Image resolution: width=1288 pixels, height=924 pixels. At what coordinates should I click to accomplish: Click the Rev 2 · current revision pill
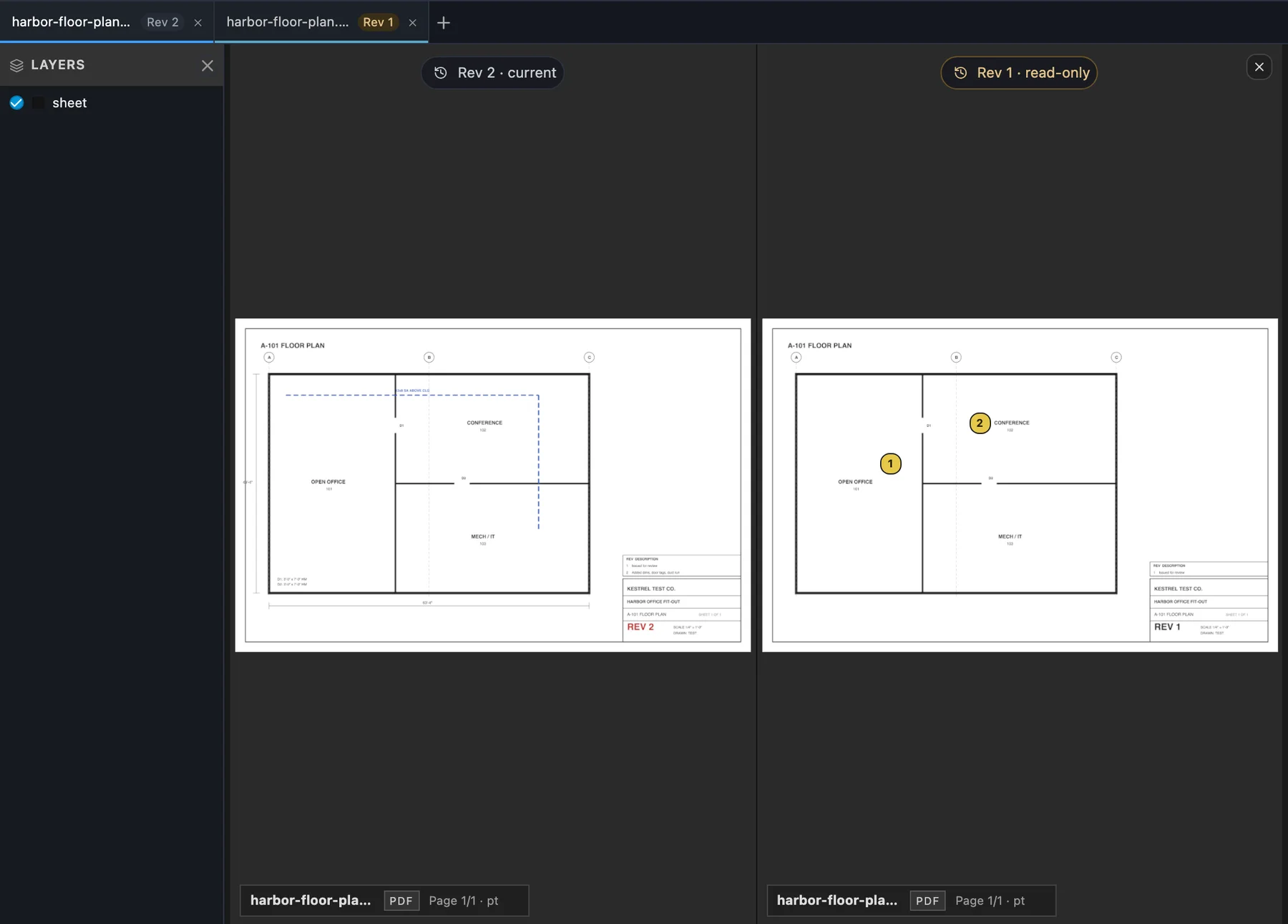point(493,73)
